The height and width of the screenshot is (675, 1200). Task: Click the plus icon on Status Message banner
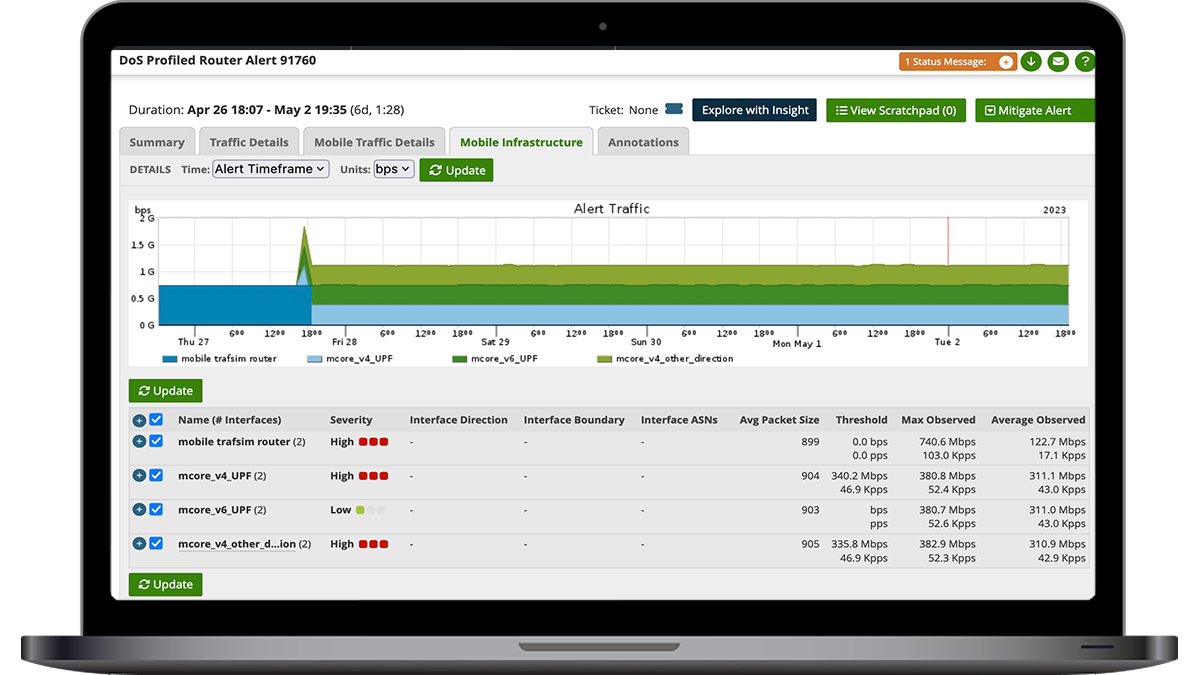click(x=1005, y=61)
